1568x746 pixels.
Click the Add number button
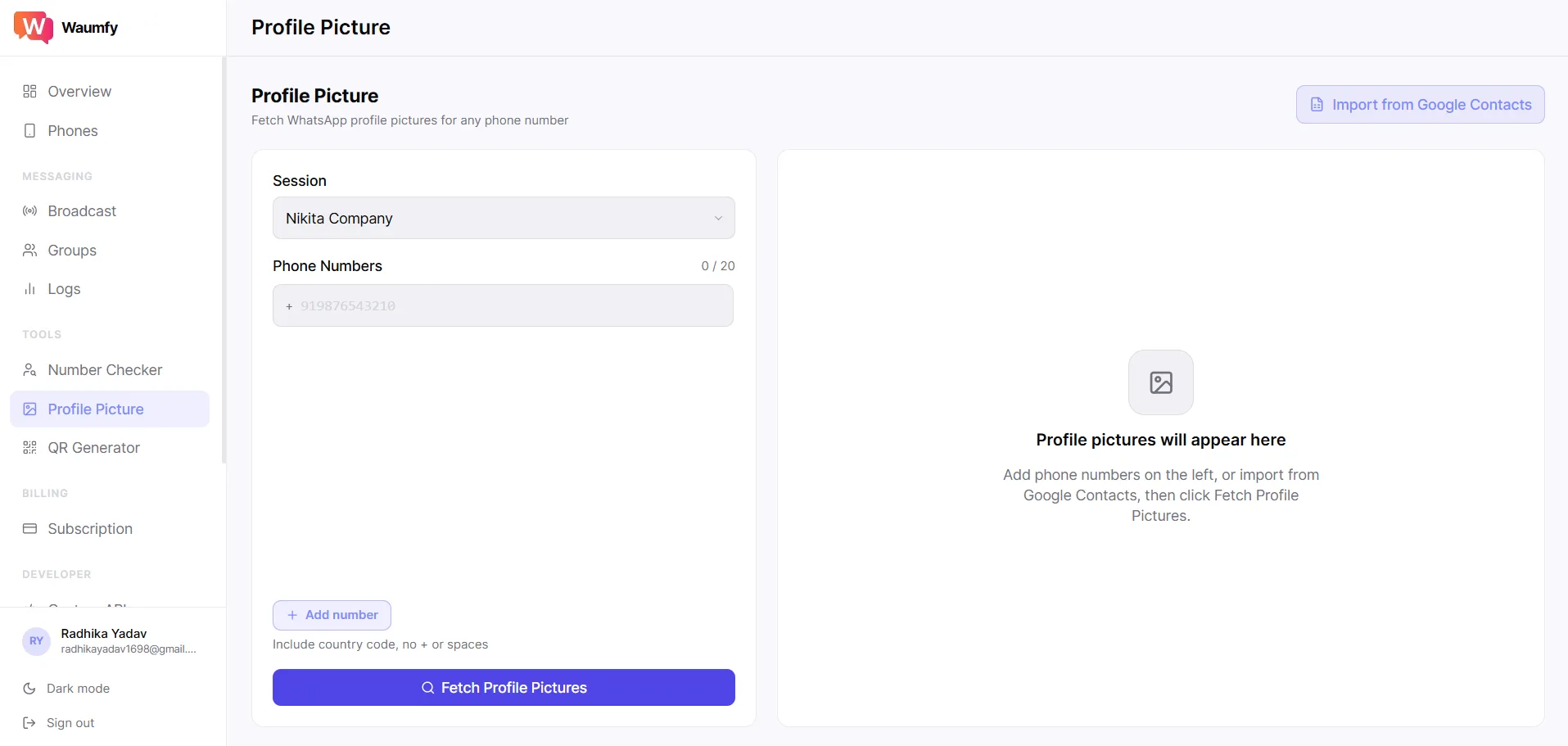click(332, 615)
